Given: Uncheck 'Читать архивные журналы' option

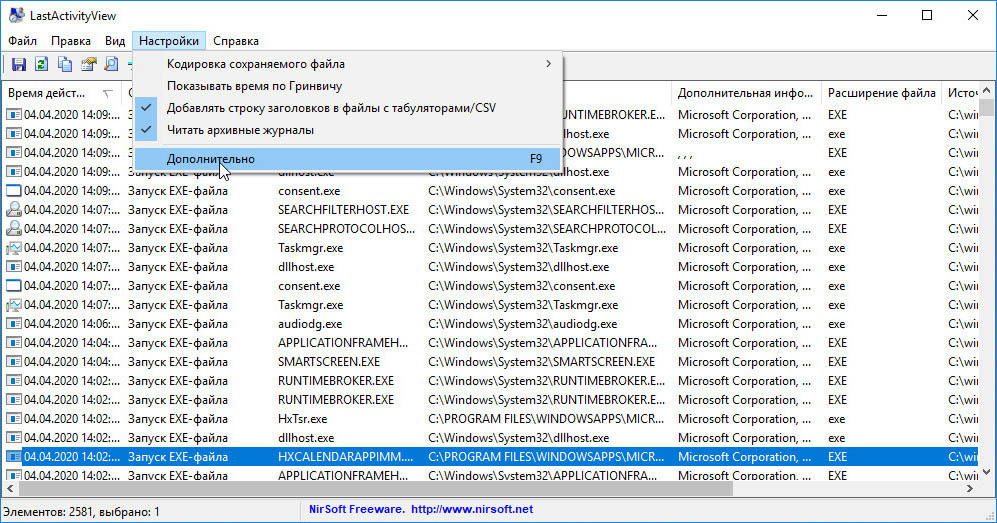Looking at the screenshot, I should 347,130.
